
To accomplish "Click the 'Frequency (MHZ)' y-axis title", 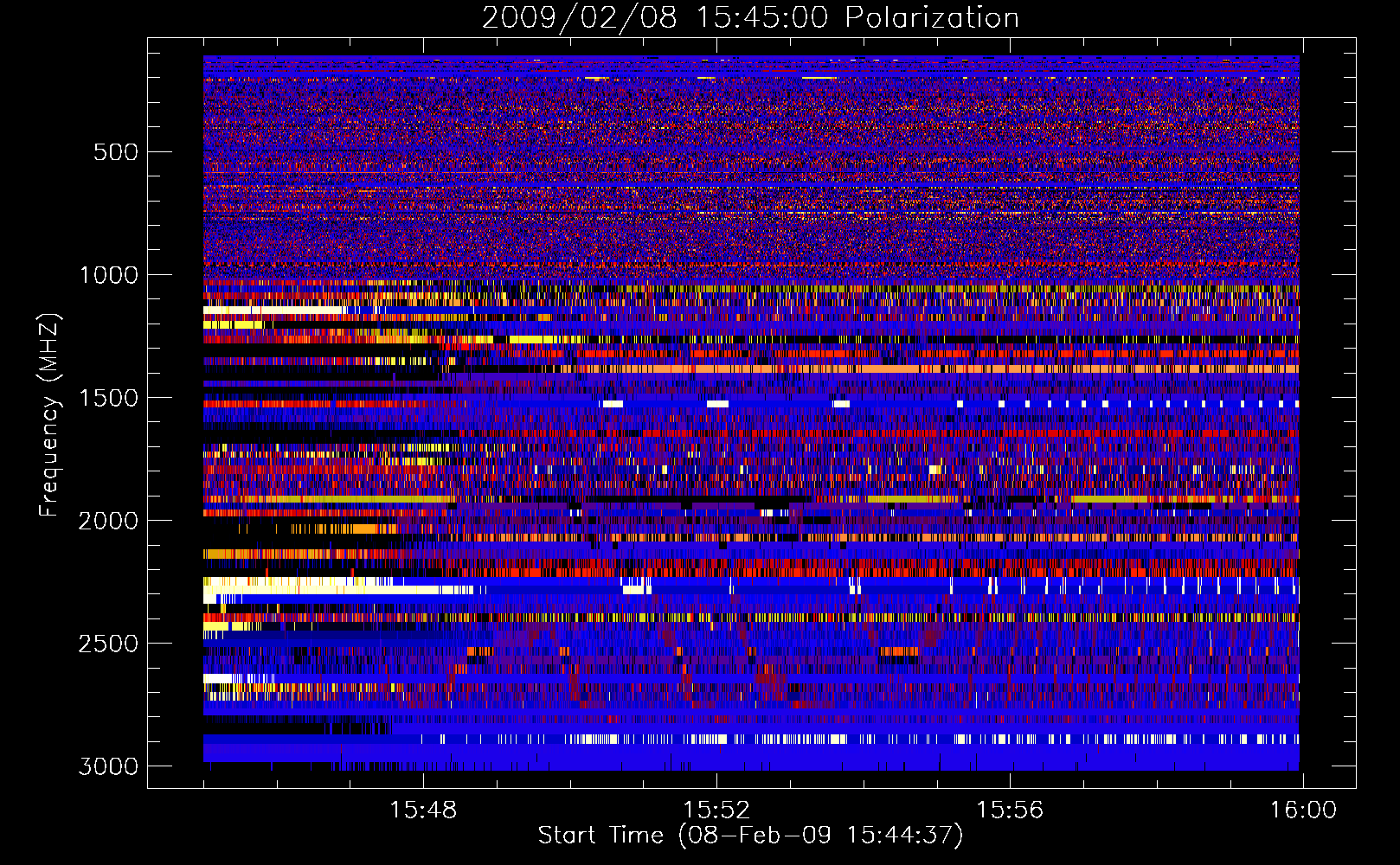I will click(x=49, y=415).
